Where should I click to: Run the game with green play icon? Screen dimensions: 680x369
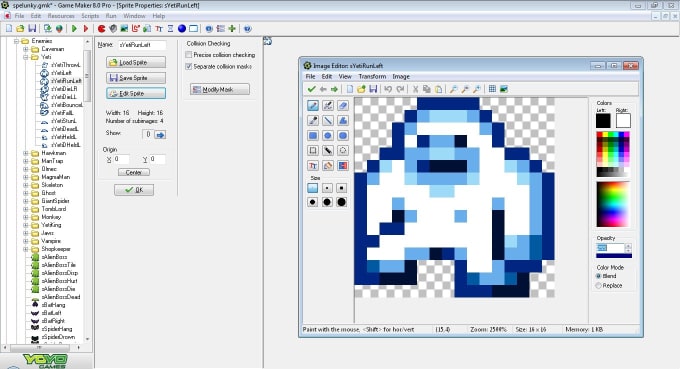pyautogui.click(x=74, y=29)
